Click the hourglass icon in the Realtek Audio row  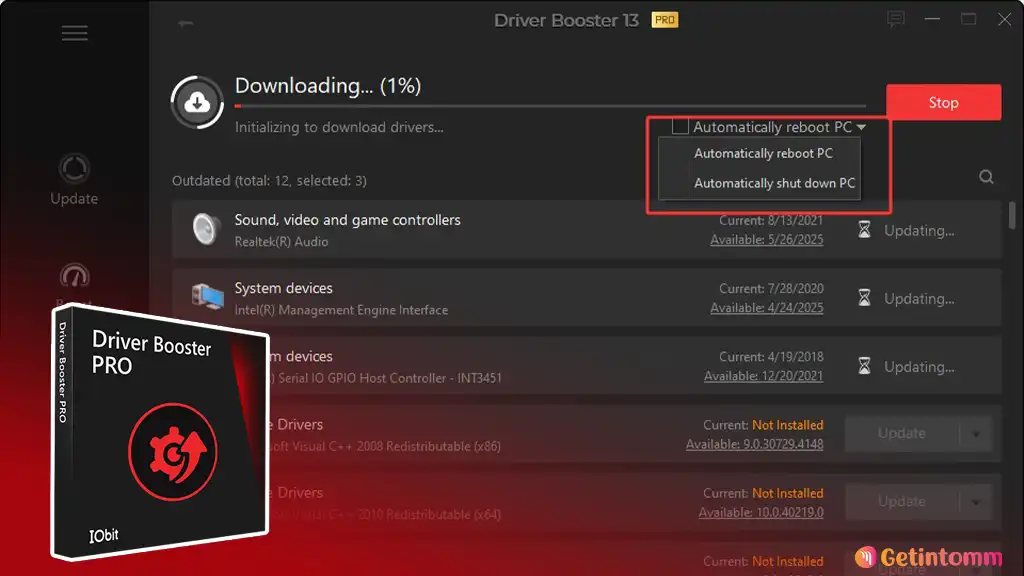coord(864,230)
